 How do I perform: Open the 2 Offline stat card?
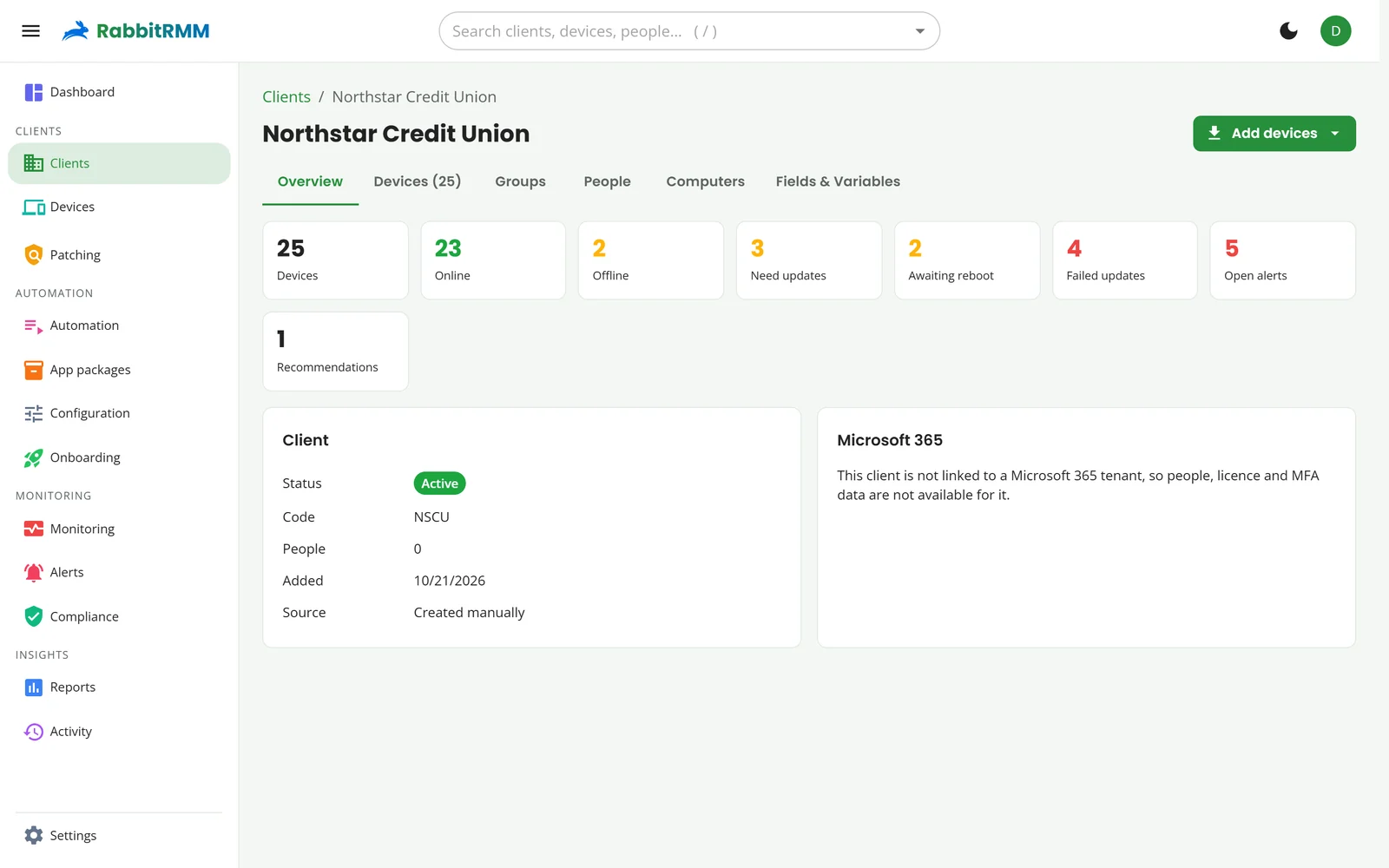pos(651,260)
